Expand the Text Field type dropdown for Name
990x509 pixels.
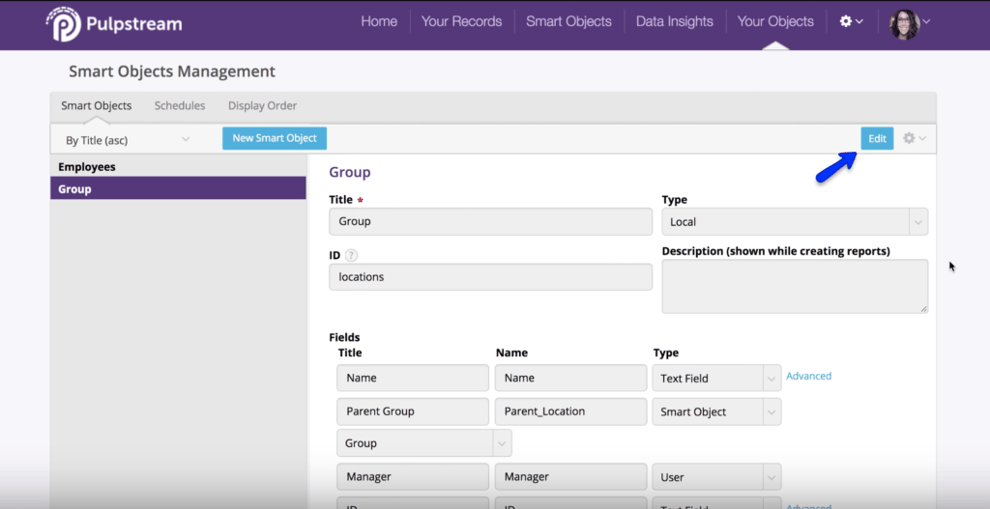point(716,378)
